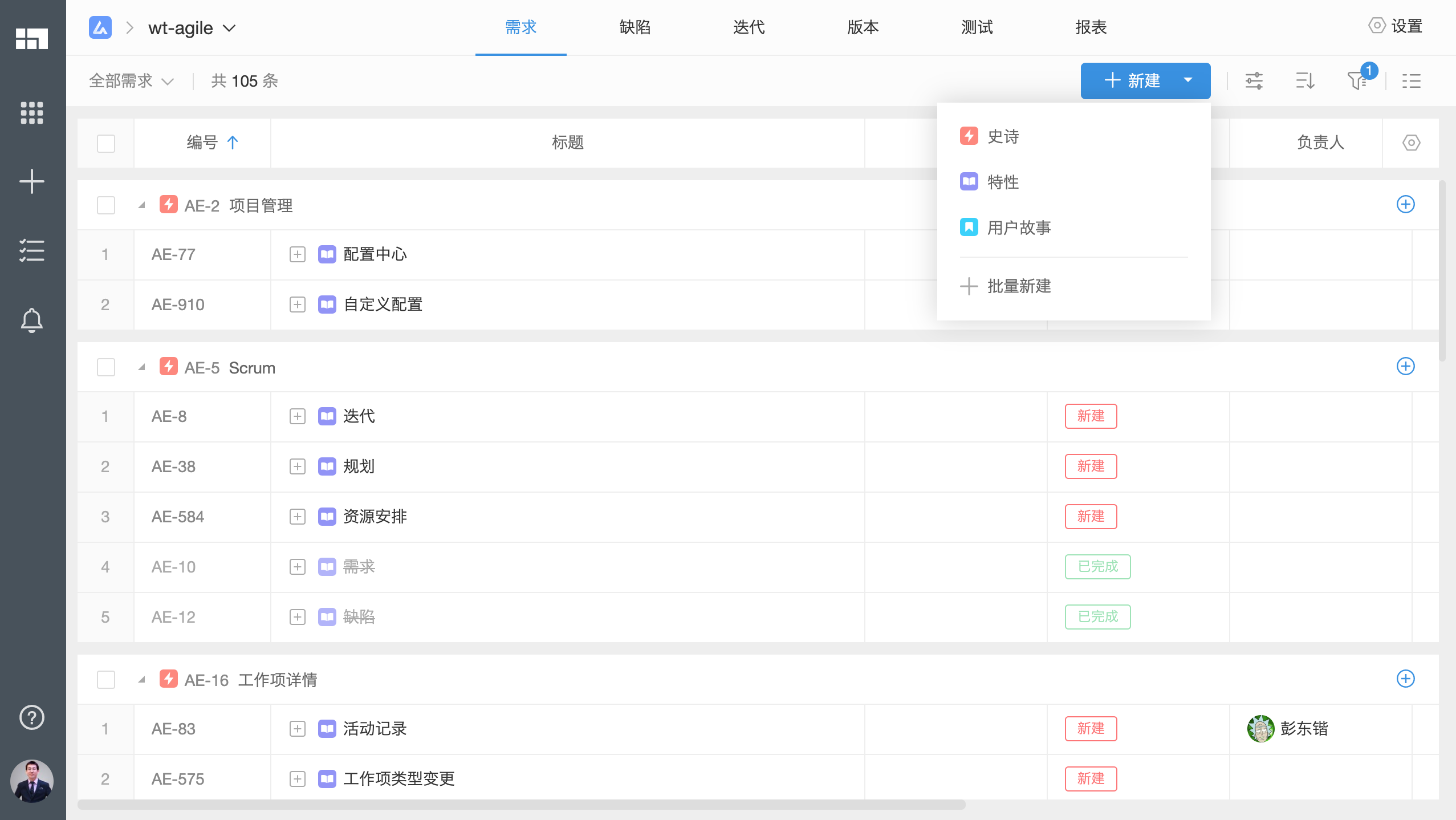Image resolution: width=1456 pixels, height=820 pixels.
Task: Open help question mark icon
Action: point(32,717)
